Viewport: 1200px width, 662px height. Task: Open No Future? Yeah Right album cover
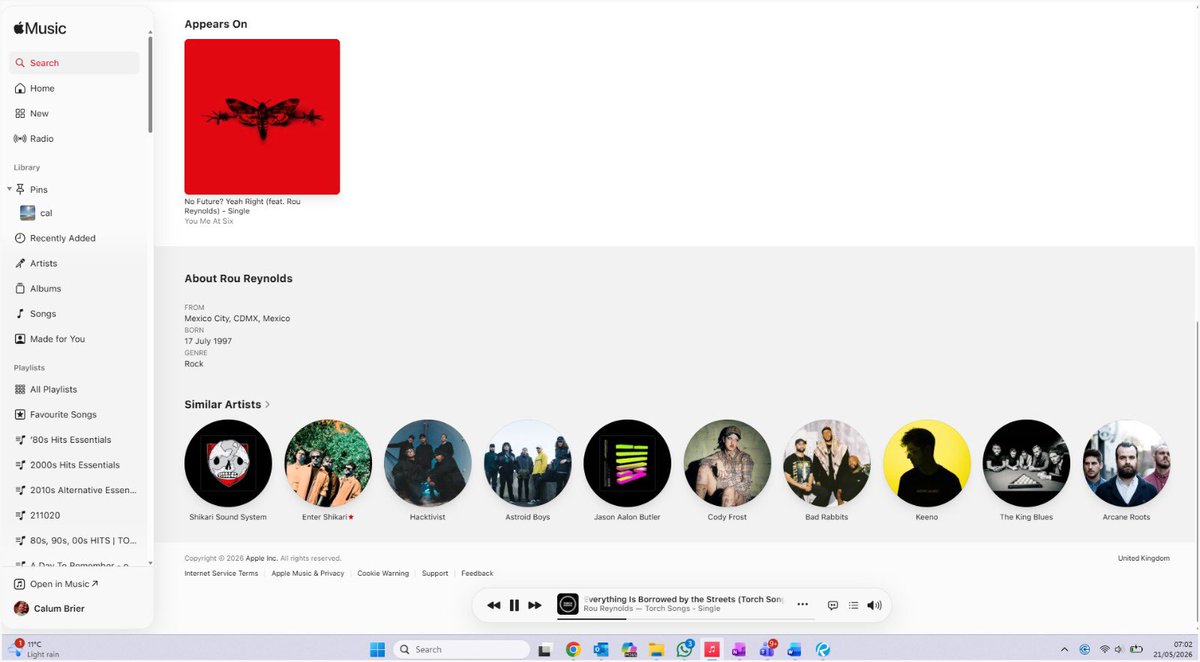(x=262, y=116)
